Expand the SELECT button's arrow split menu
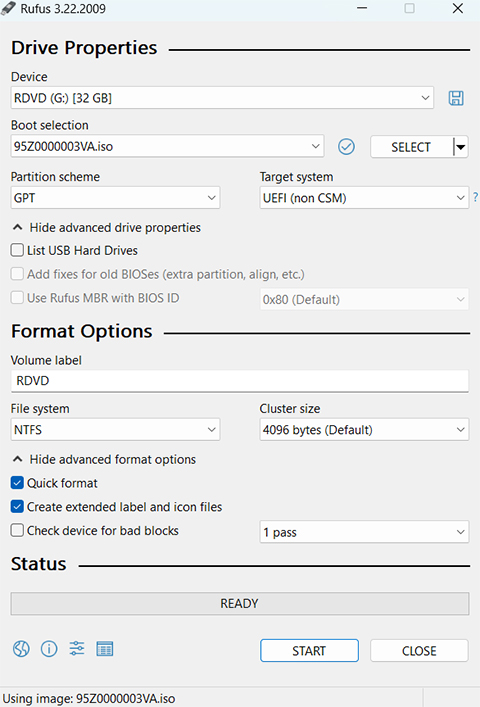The image size is (480, 707). pyautogui.click(x=461, y=147)
